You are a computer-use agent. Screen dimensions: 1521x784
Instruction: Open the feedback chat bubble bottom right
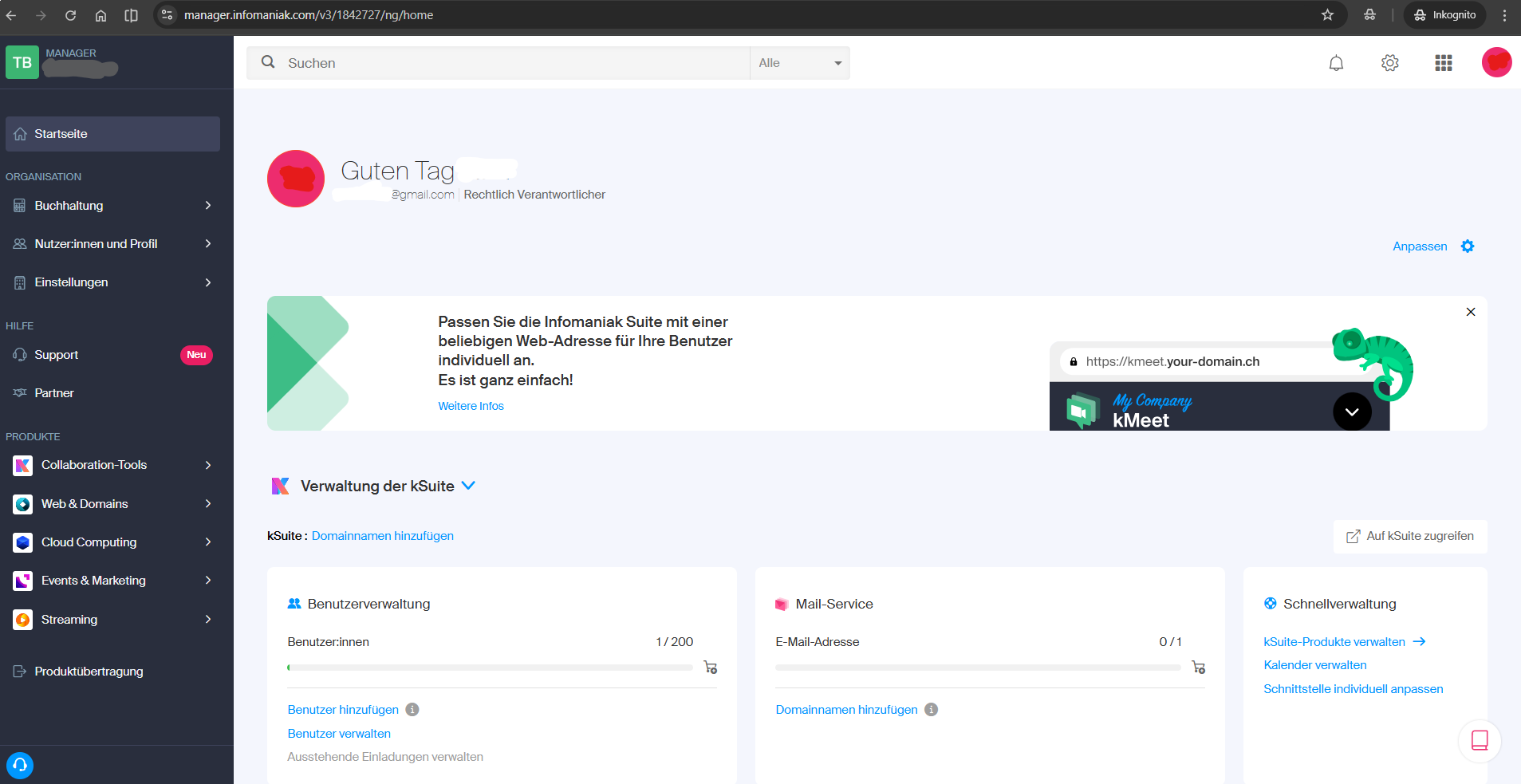(x=1480, y=741)
